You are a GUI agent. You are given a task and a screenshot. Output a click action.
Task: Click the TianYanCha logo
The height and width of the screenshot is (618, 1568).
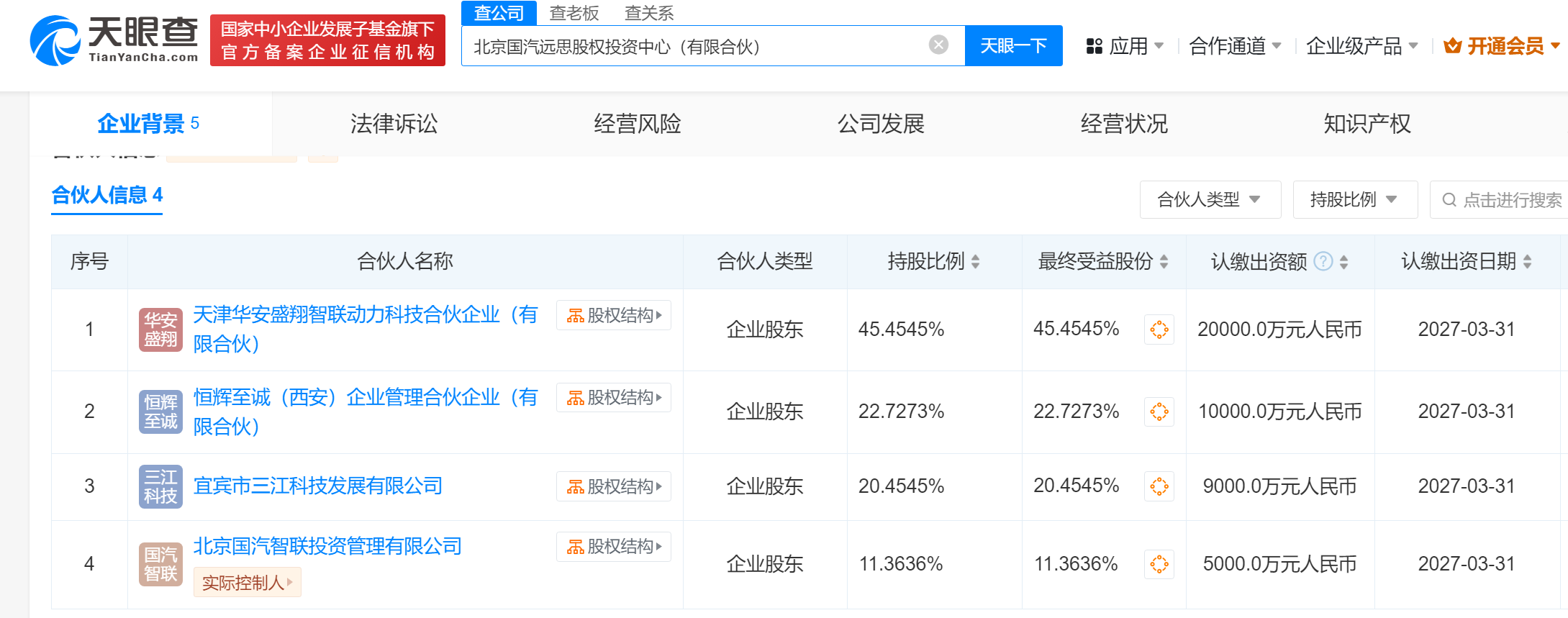coord(114,40)
